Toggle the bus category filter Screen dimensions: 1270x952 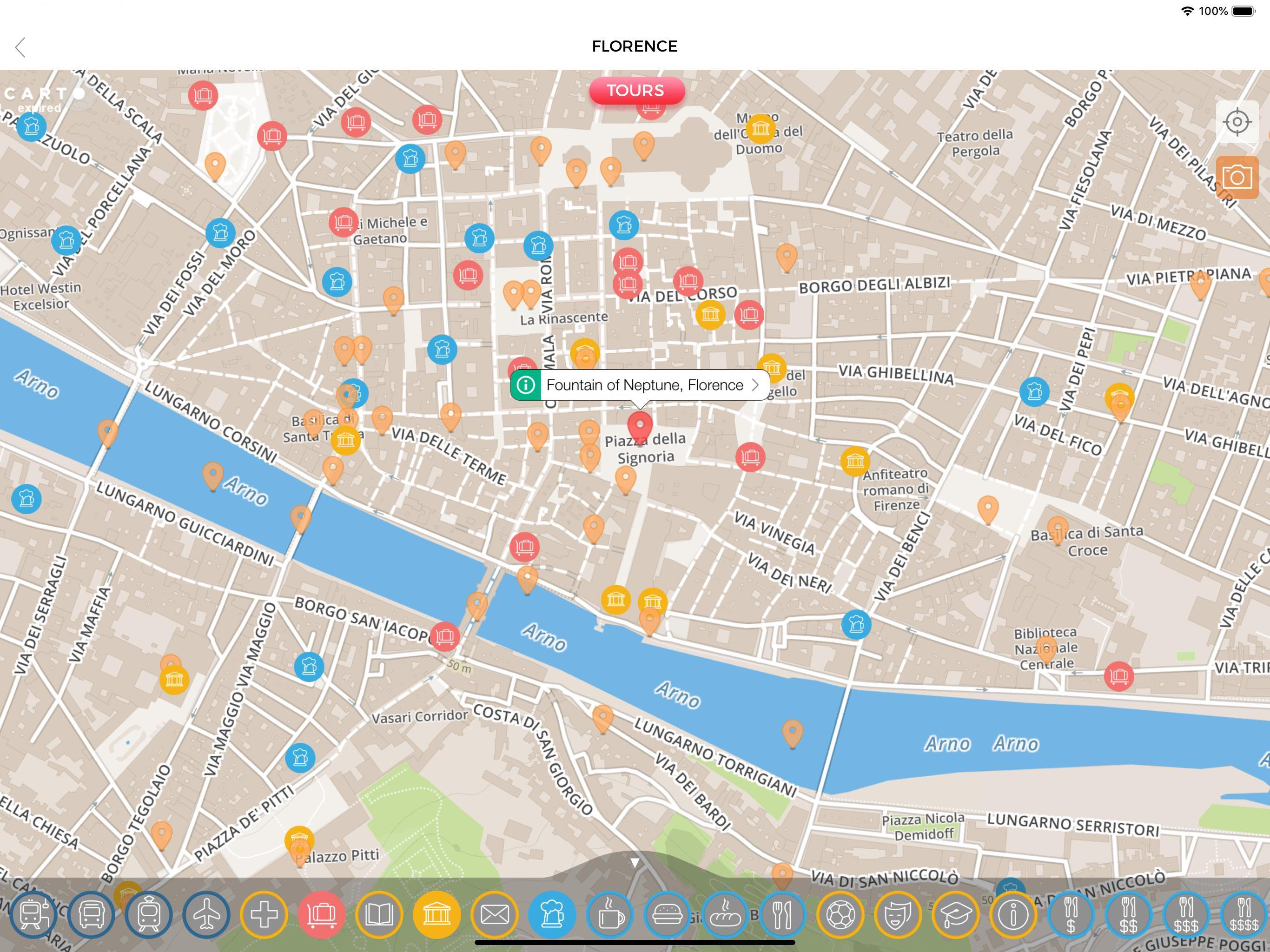tap(91, 914)
